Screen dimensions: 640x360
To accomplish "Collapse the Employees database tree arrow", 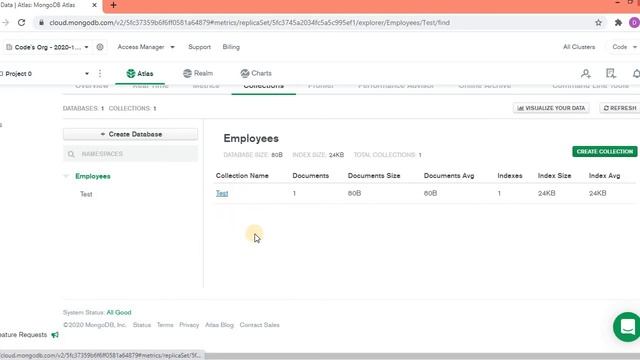I will pyautogui.click(x=66, y=176).
